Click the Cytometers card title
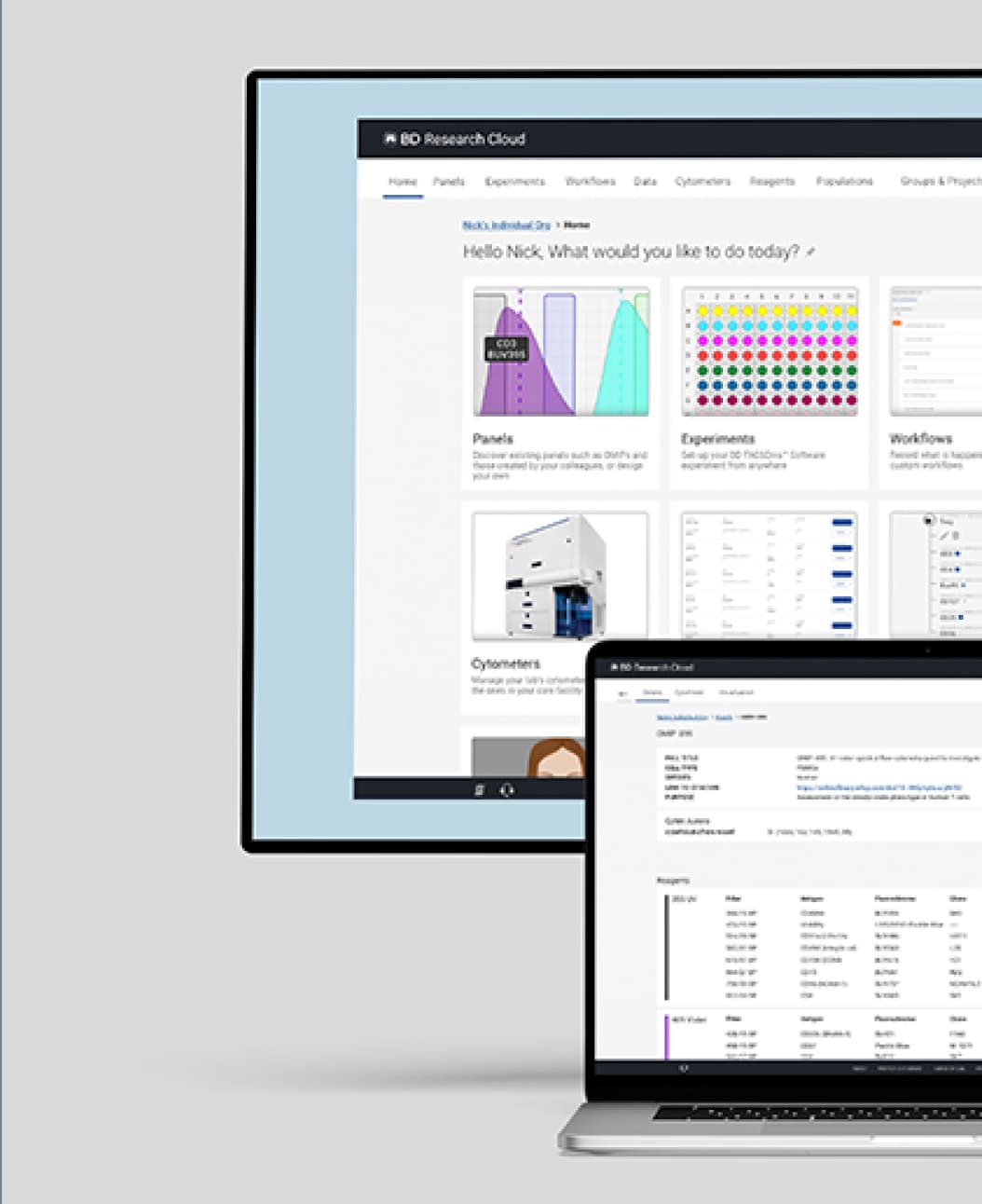Image resolution: width=982 pixels, height=1204 pixels. pyautogui.click(x=505, y=664)
